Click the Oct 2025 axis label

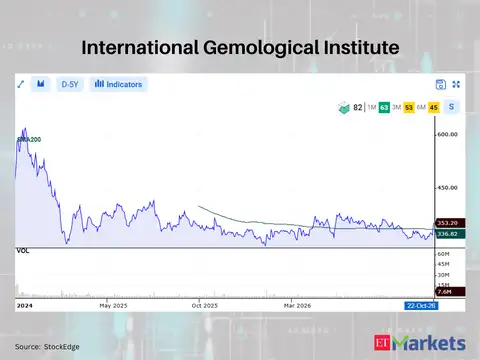tap(204, 305)
